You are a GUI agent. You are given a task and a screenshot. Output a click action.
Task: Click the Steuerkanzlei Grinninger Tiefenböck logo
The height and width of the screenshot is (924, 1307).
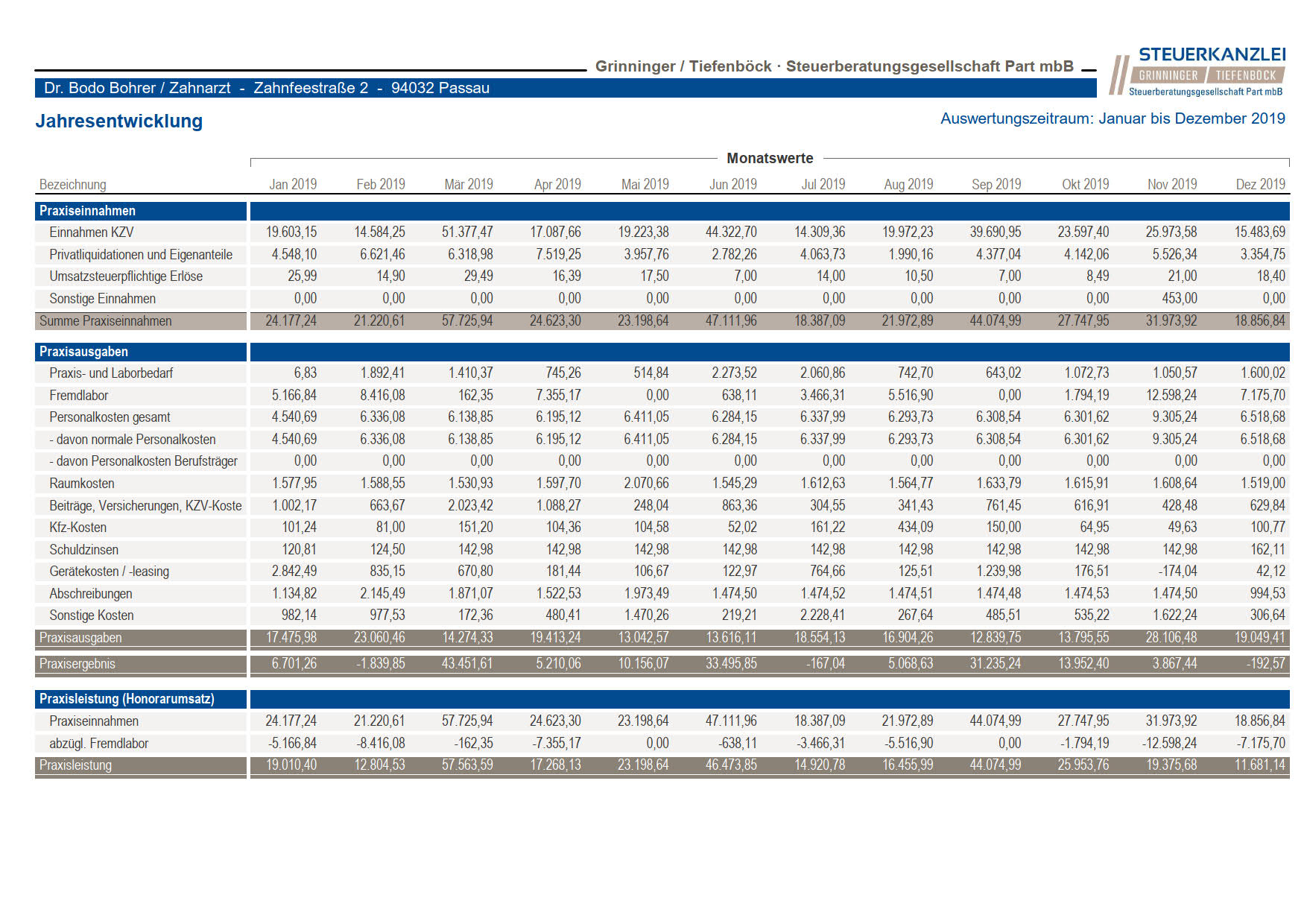coord(1197,72)
